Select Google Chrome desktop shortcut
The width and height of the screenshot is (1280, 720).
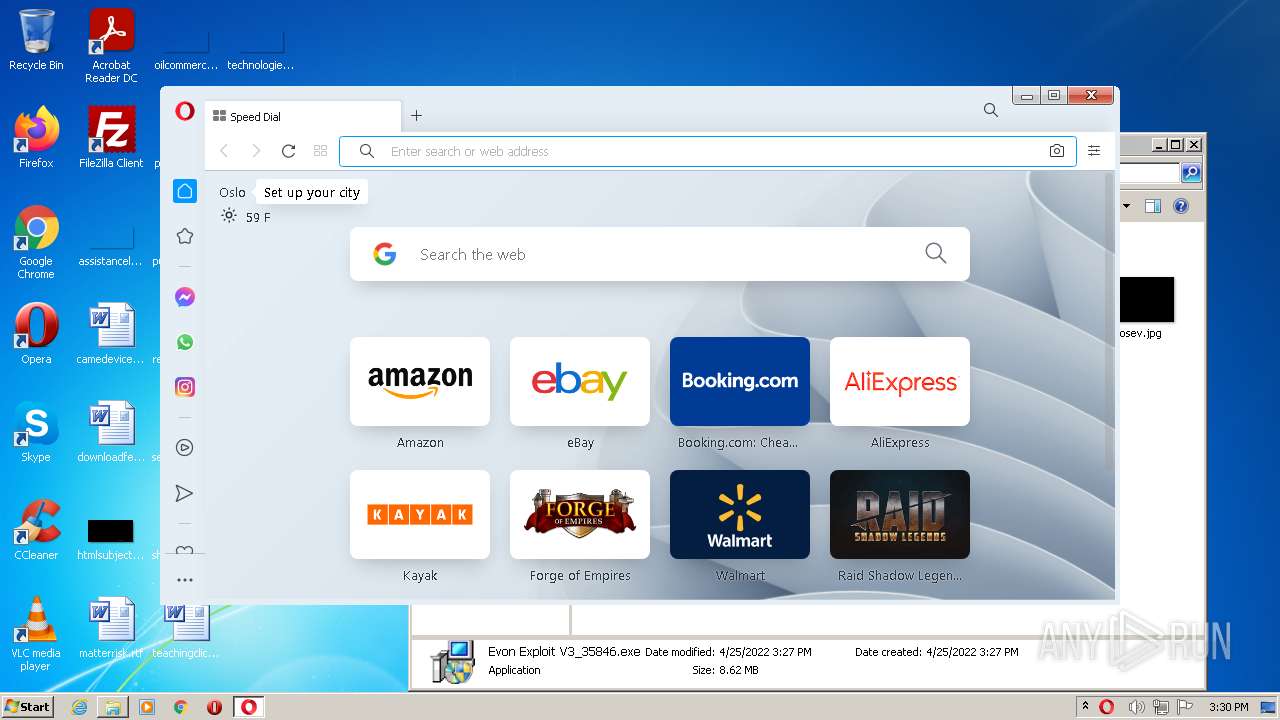[x=36, y=242]
